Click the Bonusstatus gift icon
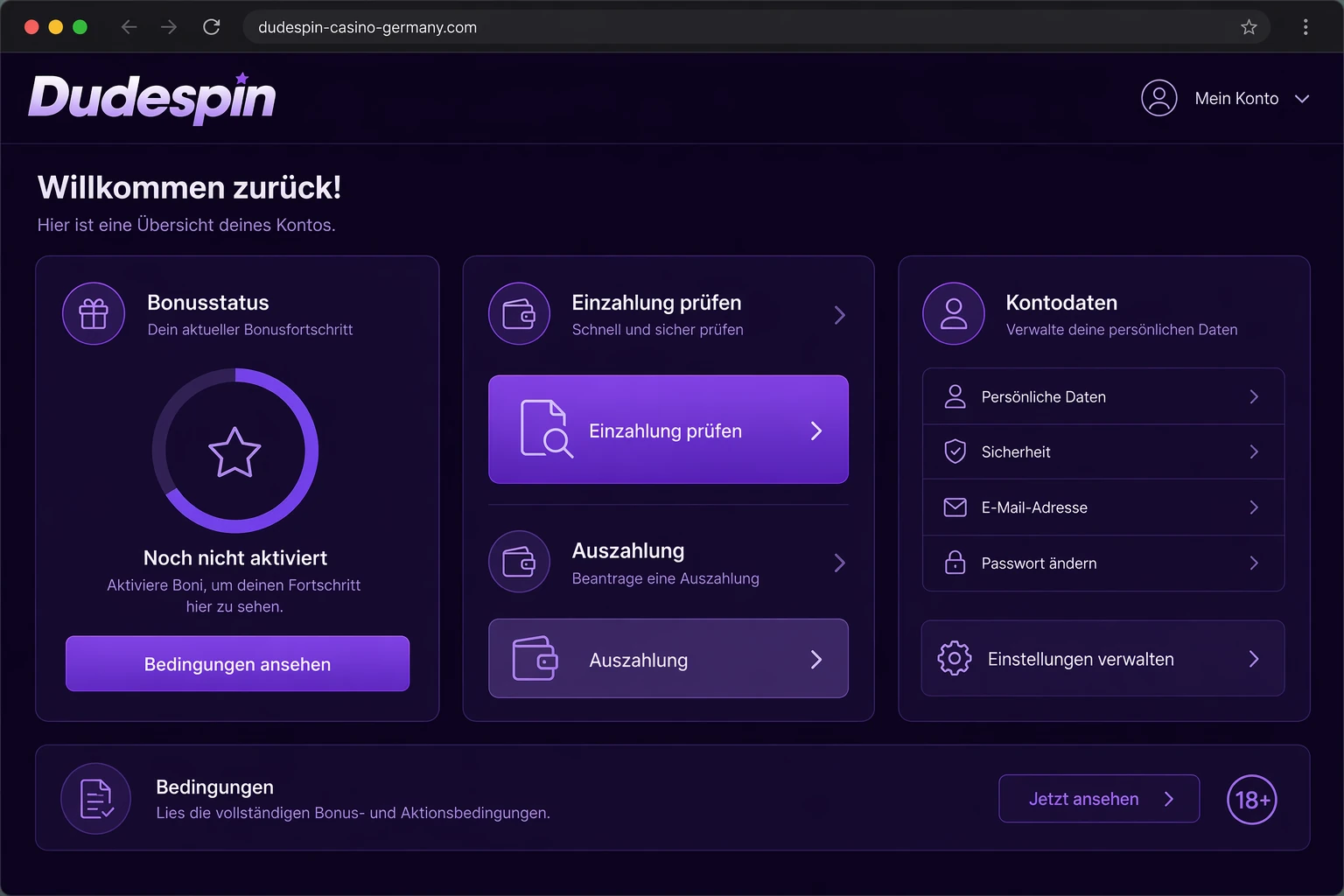This screenshot has height=896, width=1344. coord(94,313)
